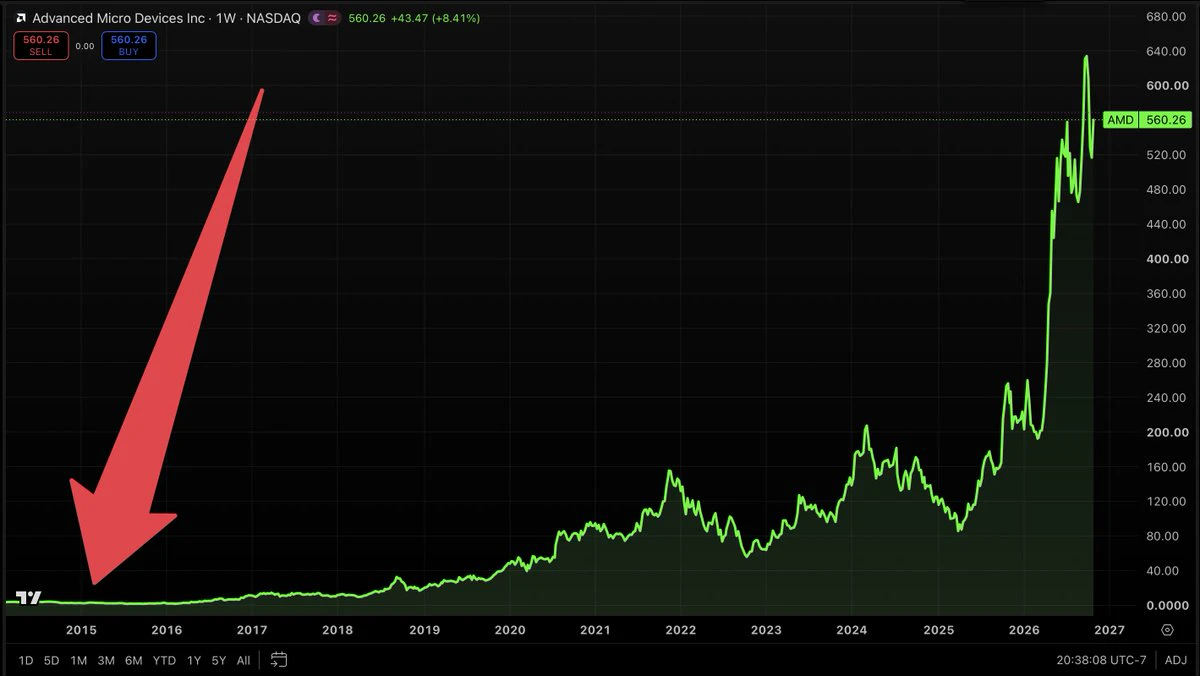The image size is (1200, 676).
Task: Click the 1W interval label in the title
Action: tap(227, 18)
